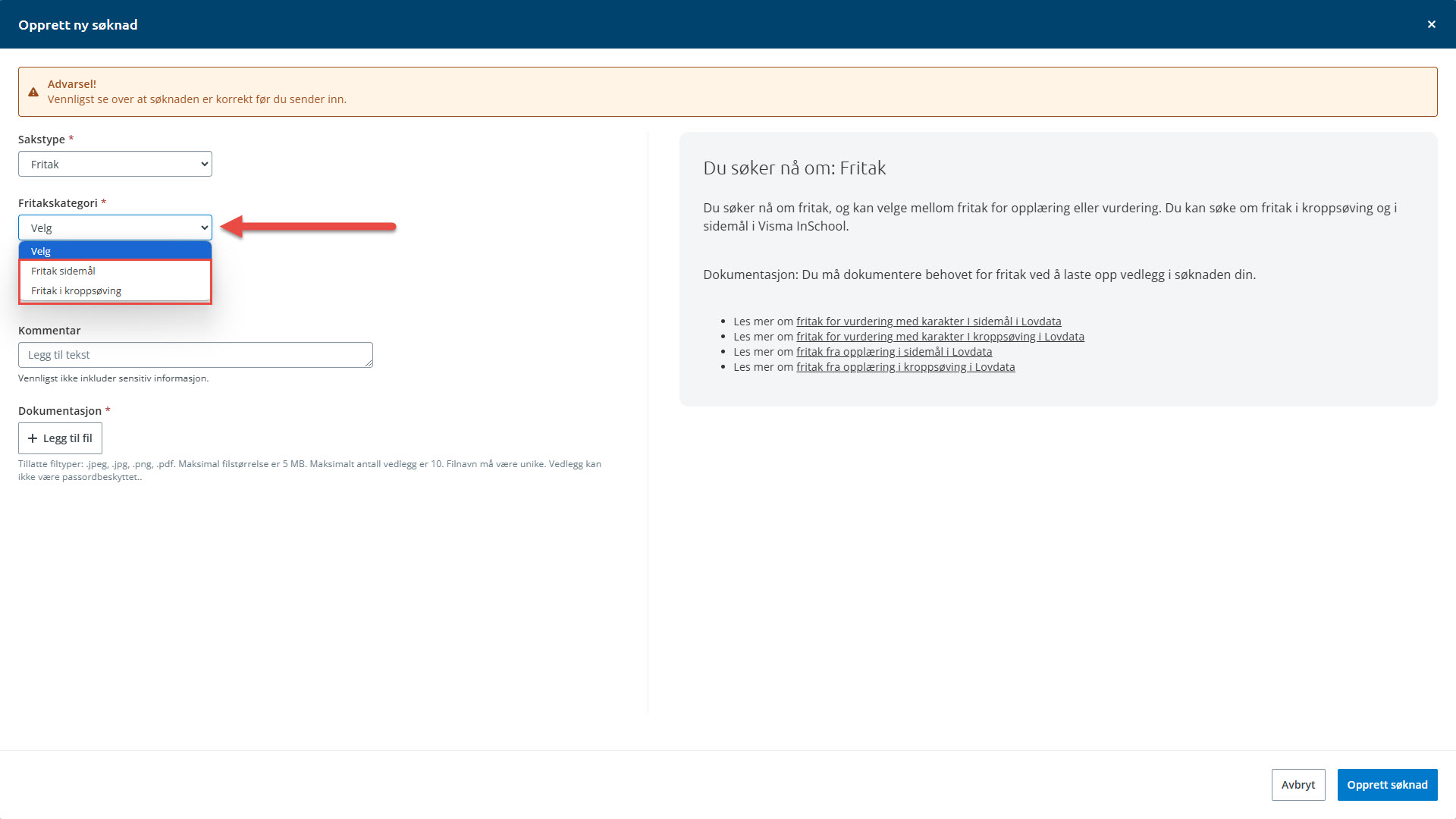Click the Kommentar field resize handle

coord(369,364)
